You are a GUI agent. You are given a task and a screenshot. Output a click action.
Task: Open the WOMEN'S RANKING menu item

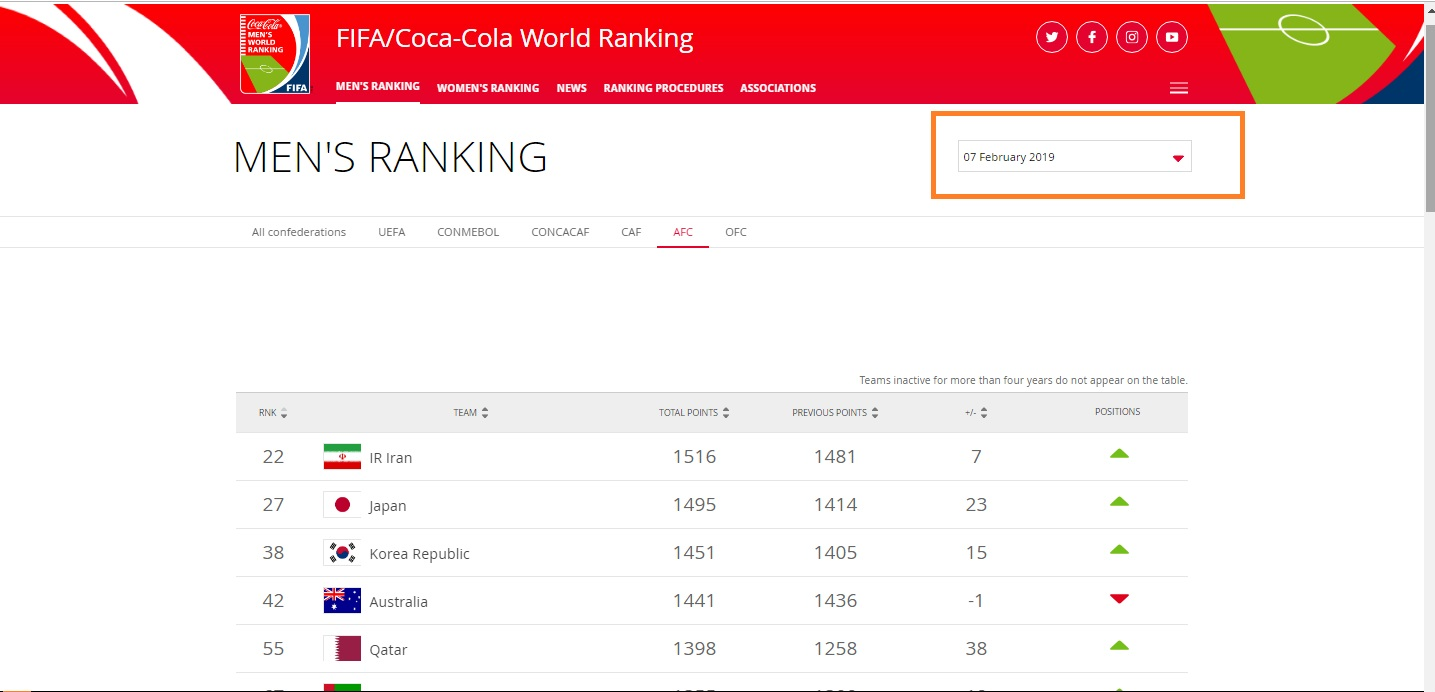click(x=488, y=88)
